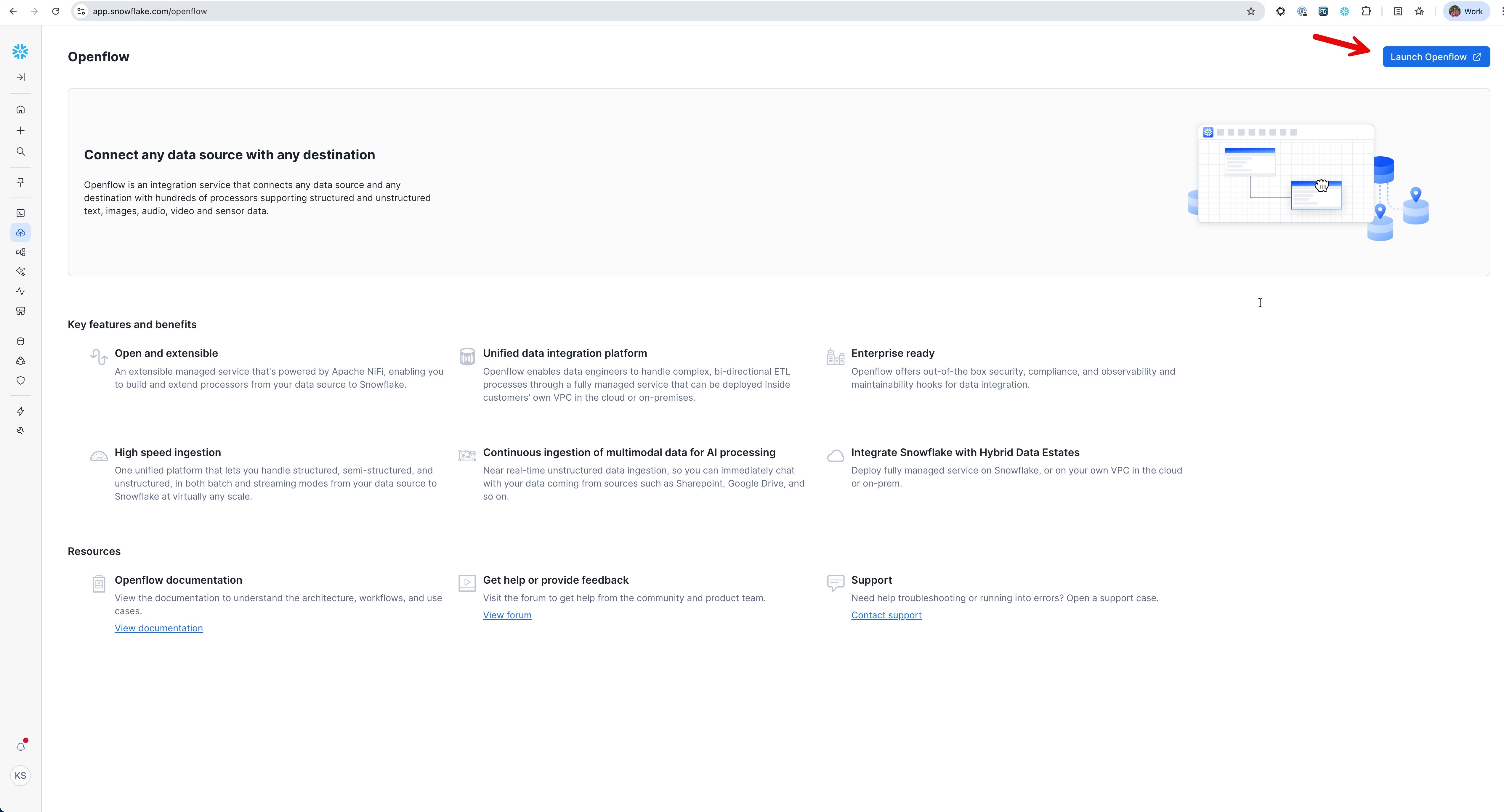
Task: Pin the page using sidebar pin icon
Action: pos(20,182)
